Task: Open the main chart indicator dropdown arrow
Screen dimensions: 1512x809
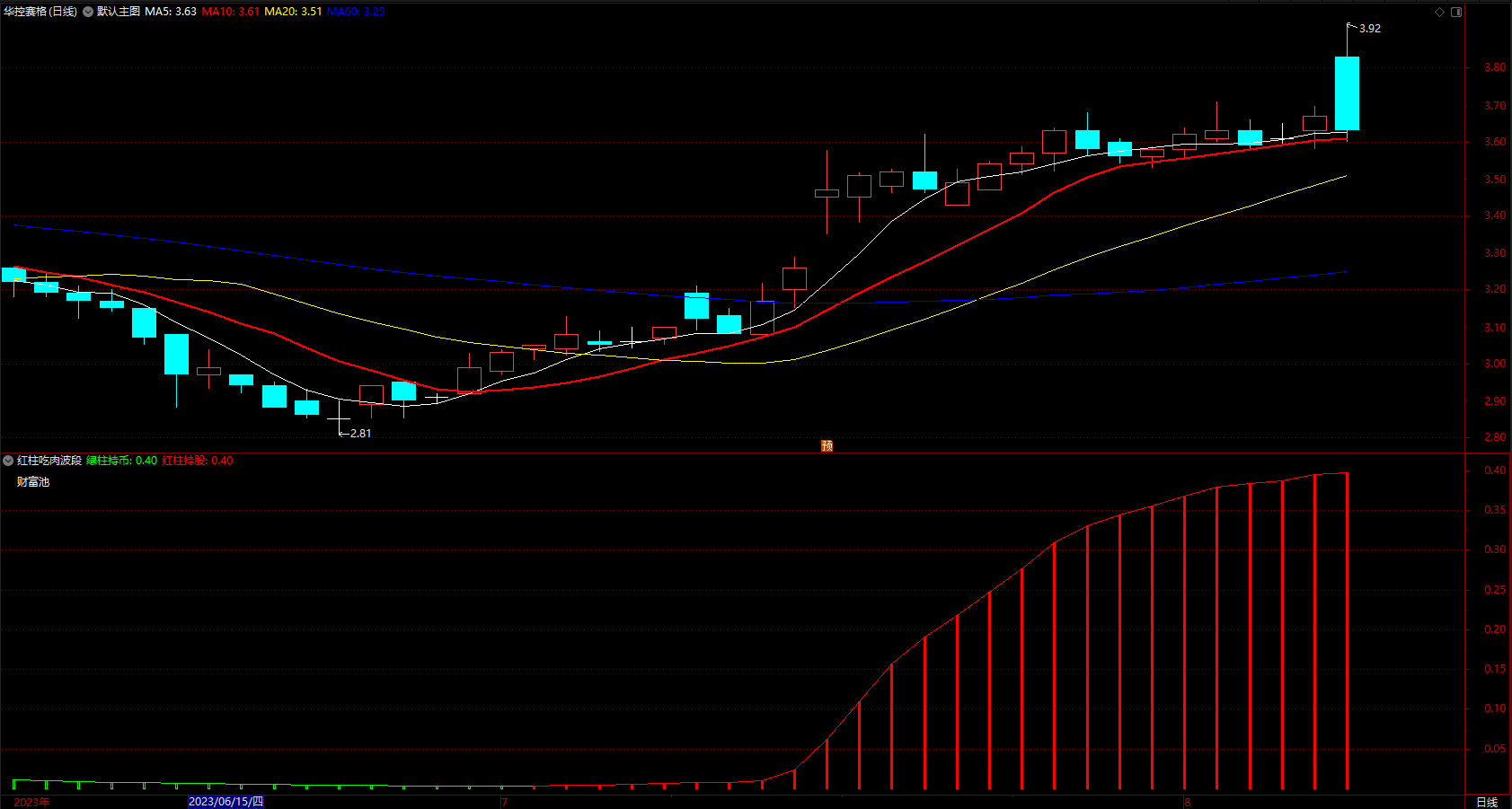Action: coord(88,12)
